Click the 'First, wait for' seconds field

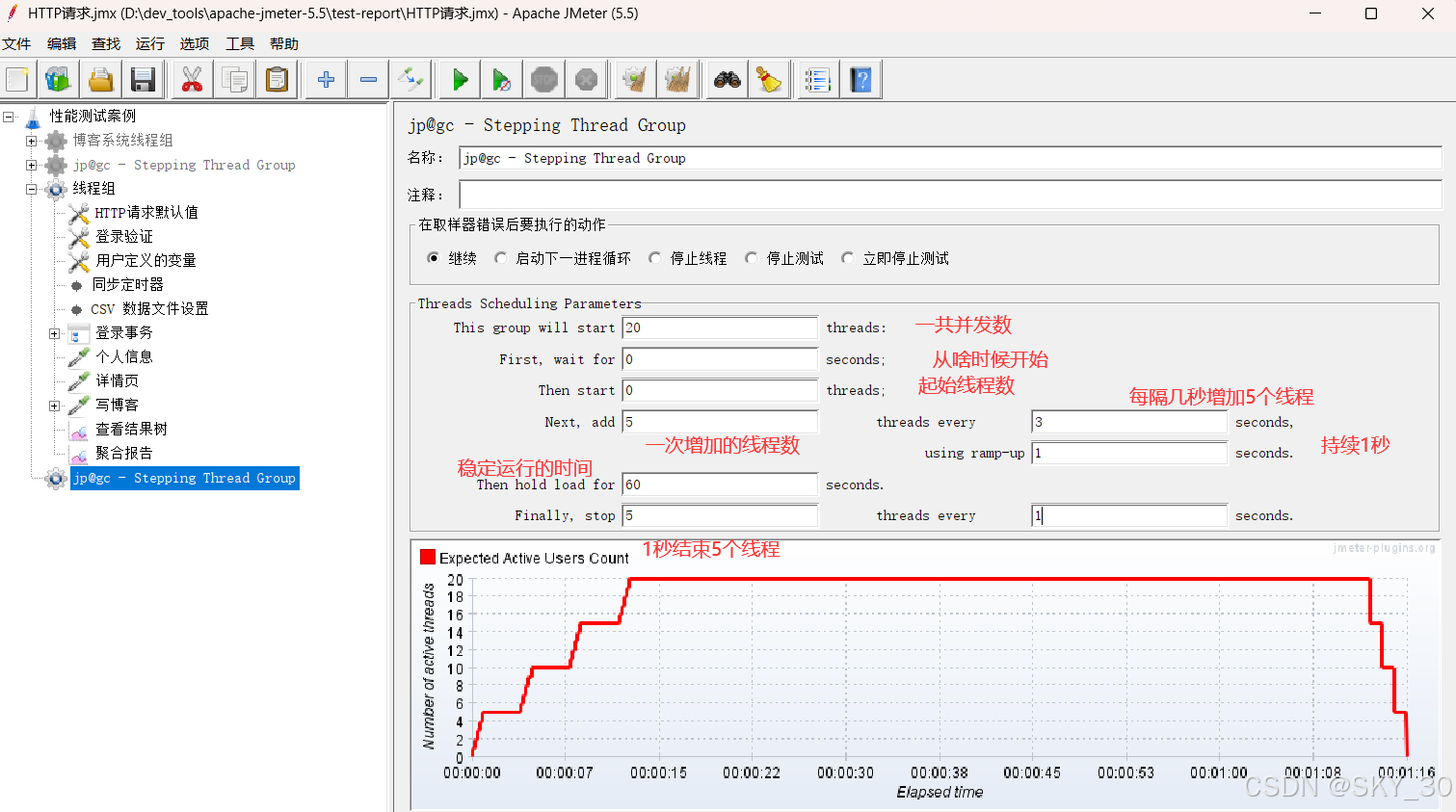pyautogui.click(x=720, y=359)
